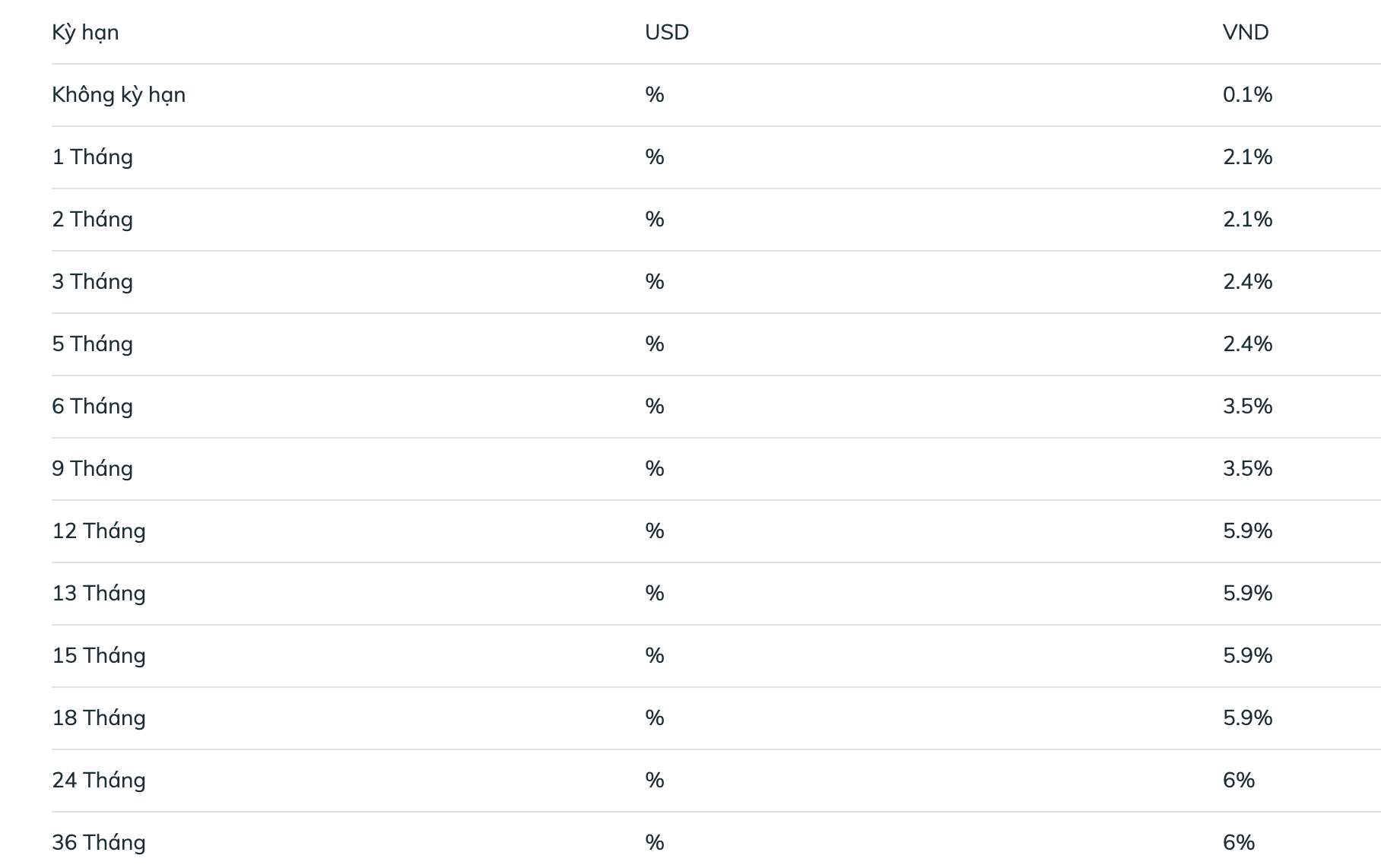The width and height of the screenshot is (1381, 868).
Task: Click VND rate for 15 Tháng
Action: [x=1247, y=656]
